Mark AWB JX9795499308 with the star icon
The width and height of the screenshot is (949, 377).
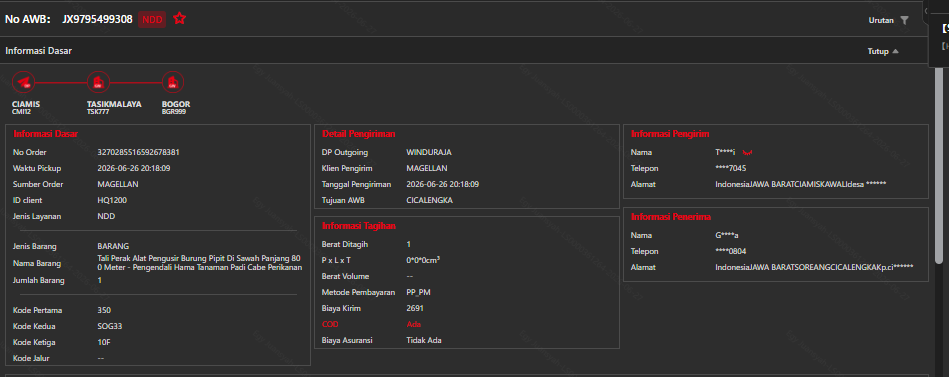pyautogui.click(x=179, y=19)
